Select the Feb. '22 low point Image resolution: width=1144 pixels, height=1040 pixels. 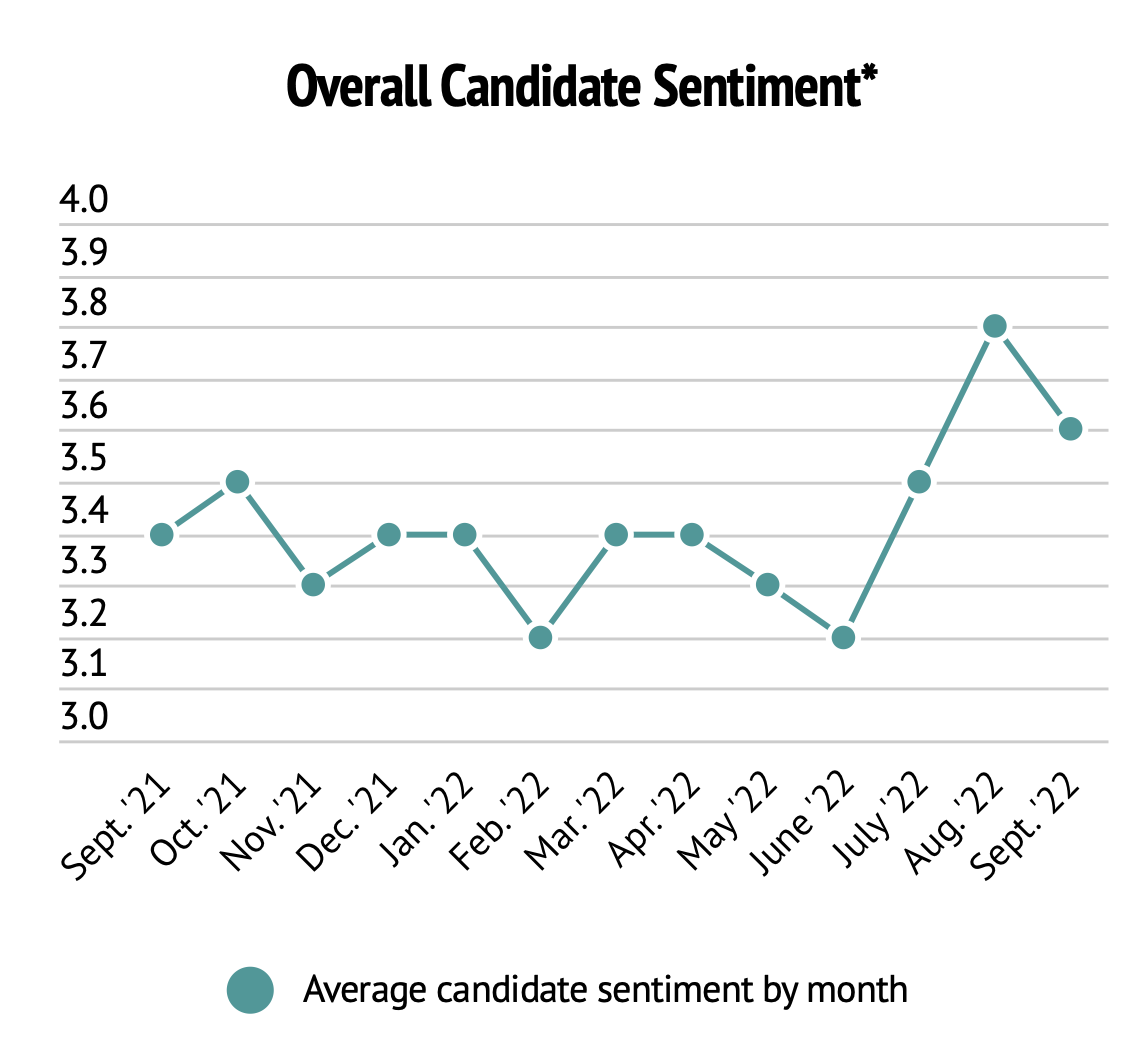click(540, 636)
